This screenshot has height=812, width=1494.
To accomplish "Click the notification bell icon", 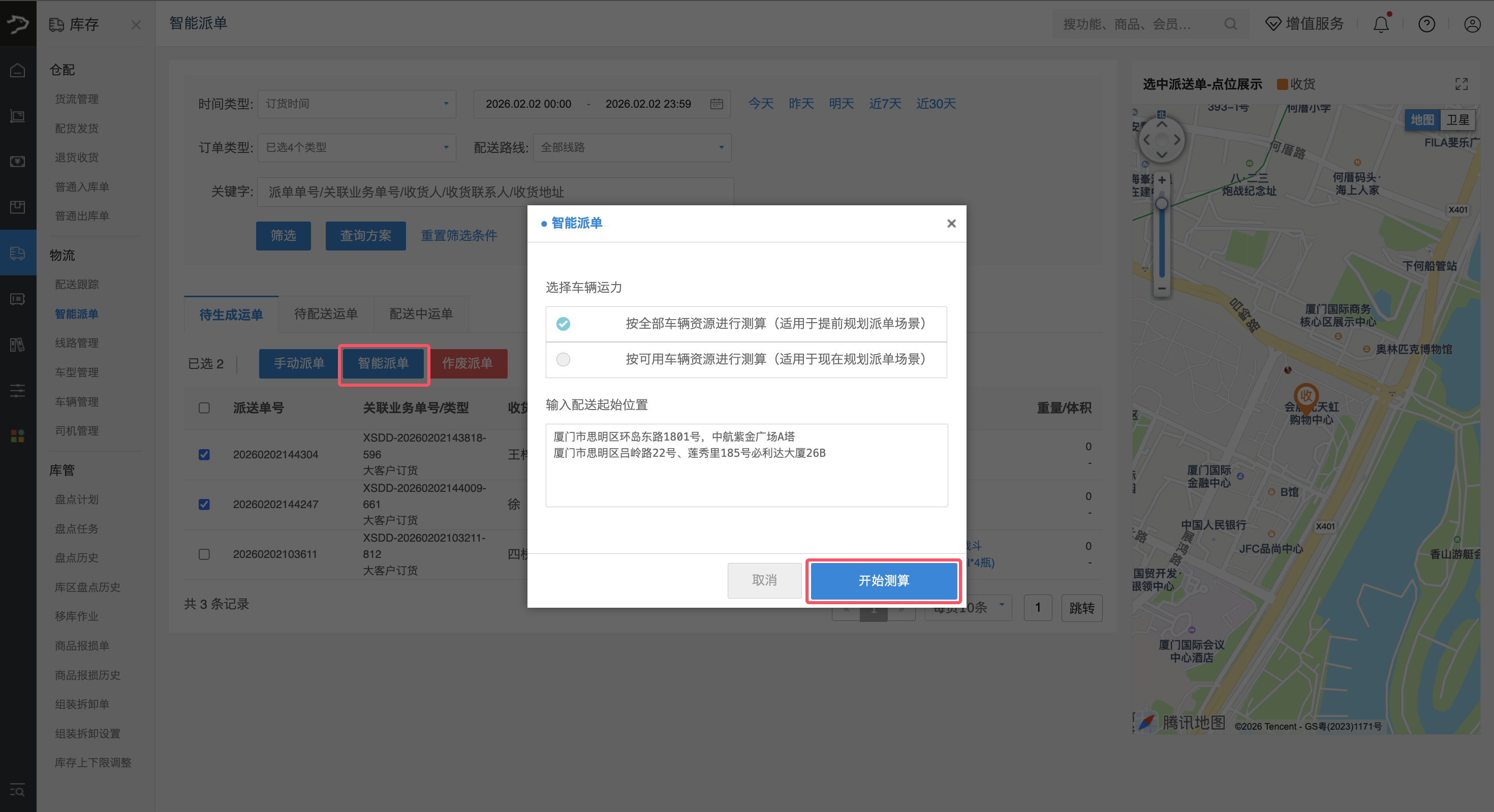I will click(1381, 24).
